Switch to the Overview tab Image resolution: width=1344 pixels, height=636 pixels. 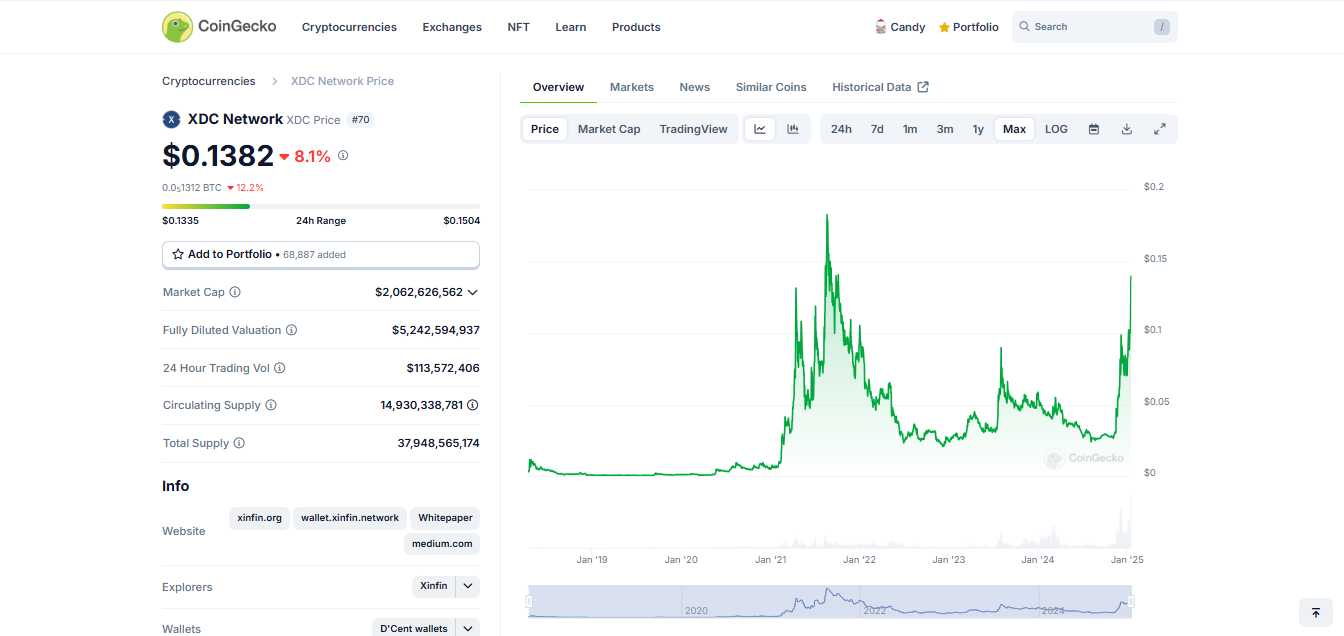tap(558, 87)
